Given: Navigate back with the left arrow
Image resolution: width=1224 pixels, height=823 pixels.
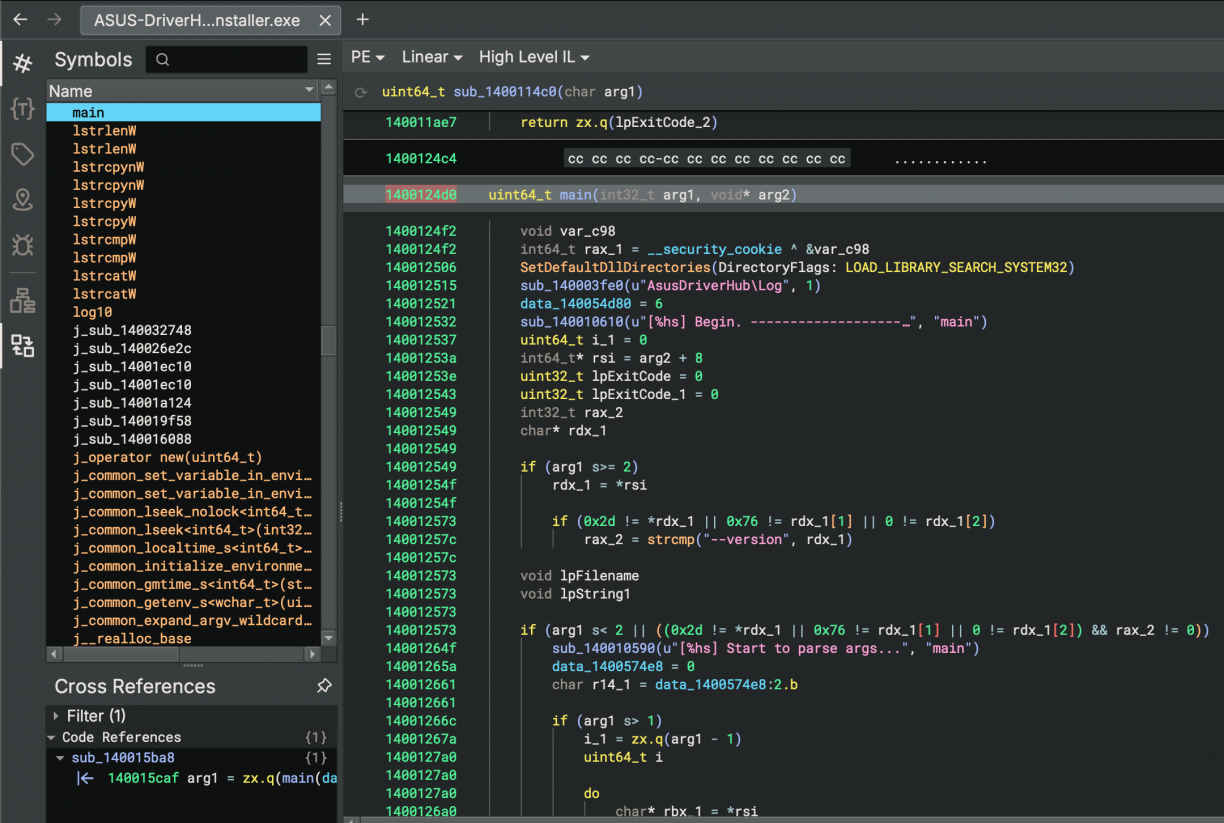Looking at the screenshot, I should (x=20, y=19).
